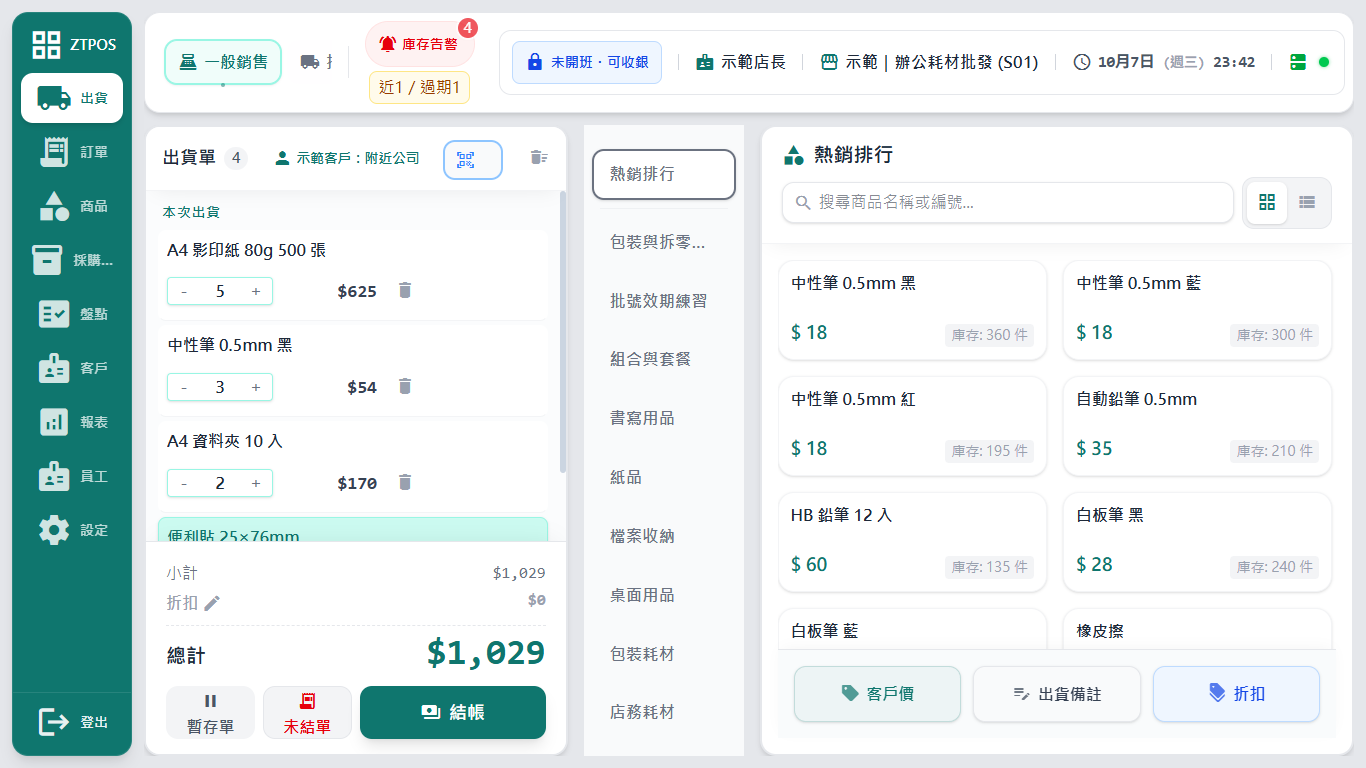
Task: Clear the 出貨單 with trash-list icon
Action: click(538, 157)
